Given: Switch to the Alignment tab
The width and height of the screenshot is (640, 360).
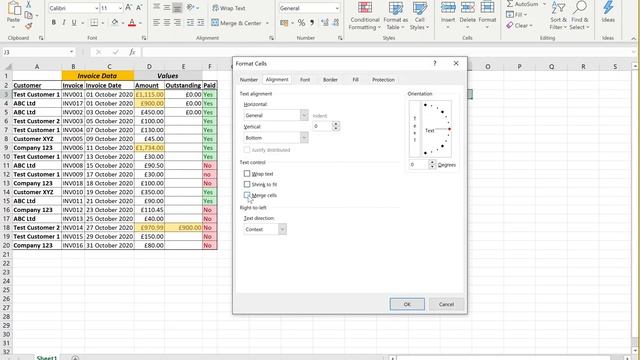Looking at the screenshot, I should click(277, 80).
